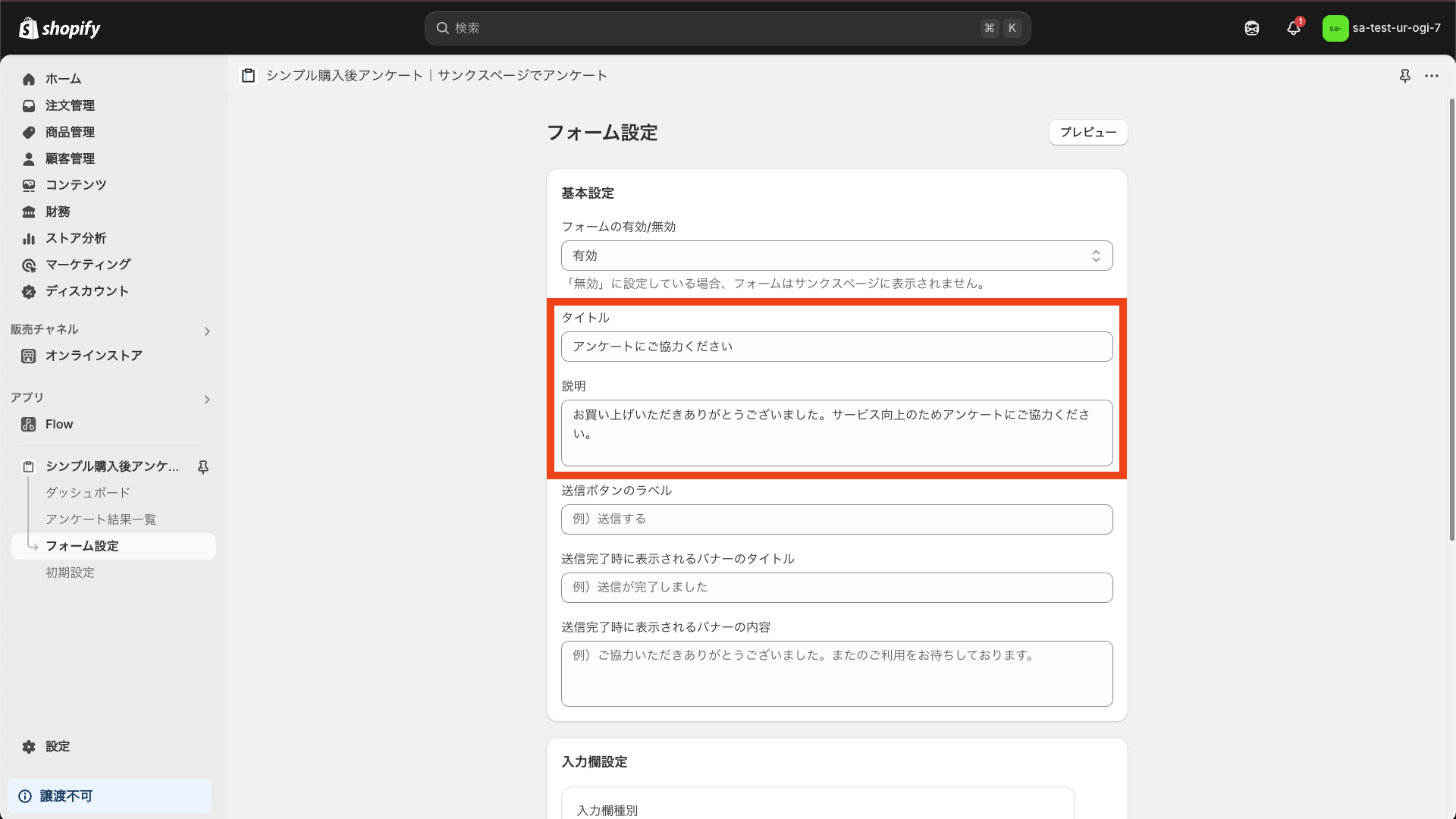Screen dimensions: 1456x819
Task: Open 顧客管理 from the sidebar
Action: point(70,158)
